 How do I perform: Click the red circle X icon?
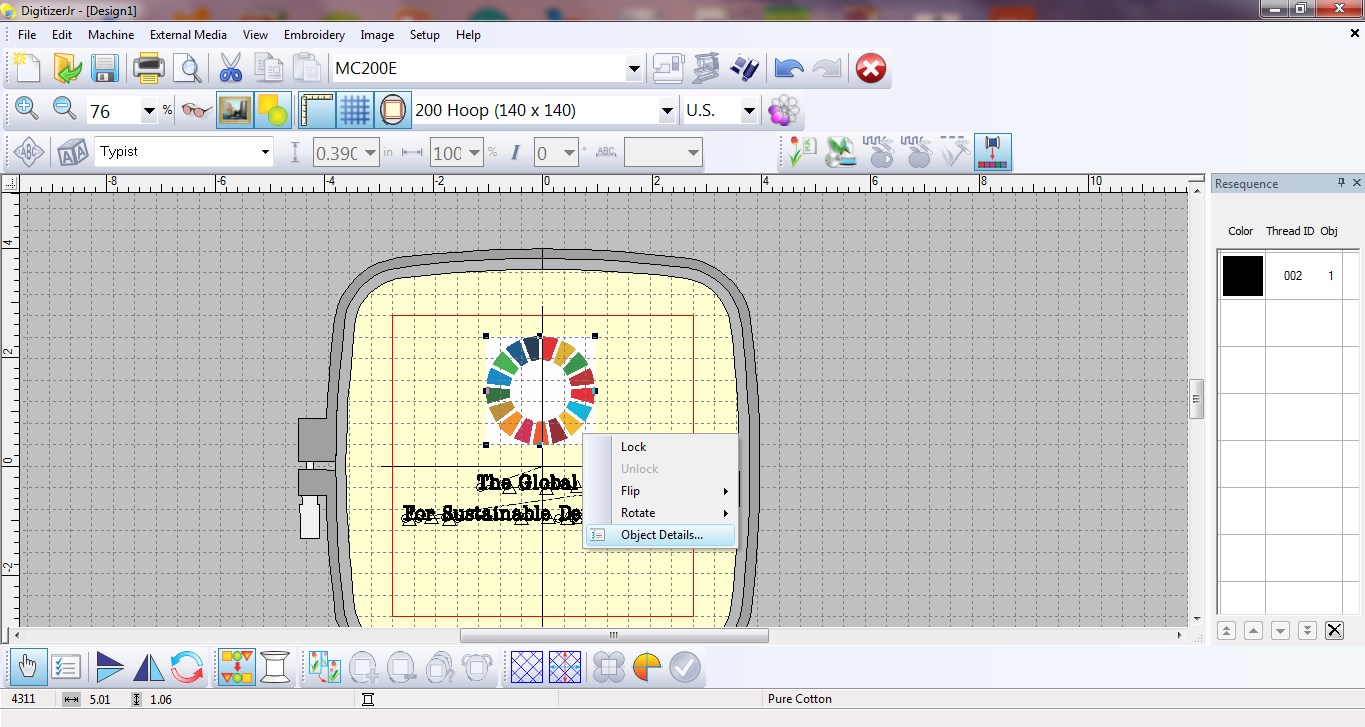[871, 68]
